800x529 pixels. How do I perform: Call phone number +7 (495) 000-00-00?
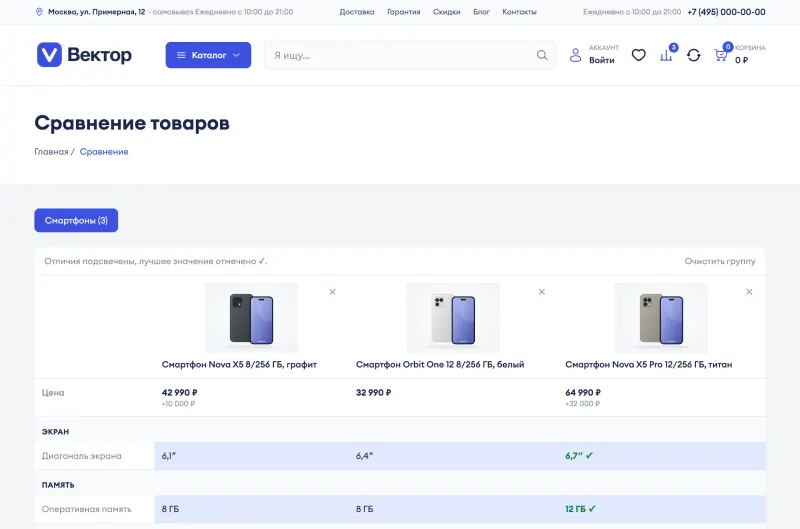pyautogui.click(x=726, y=12)
